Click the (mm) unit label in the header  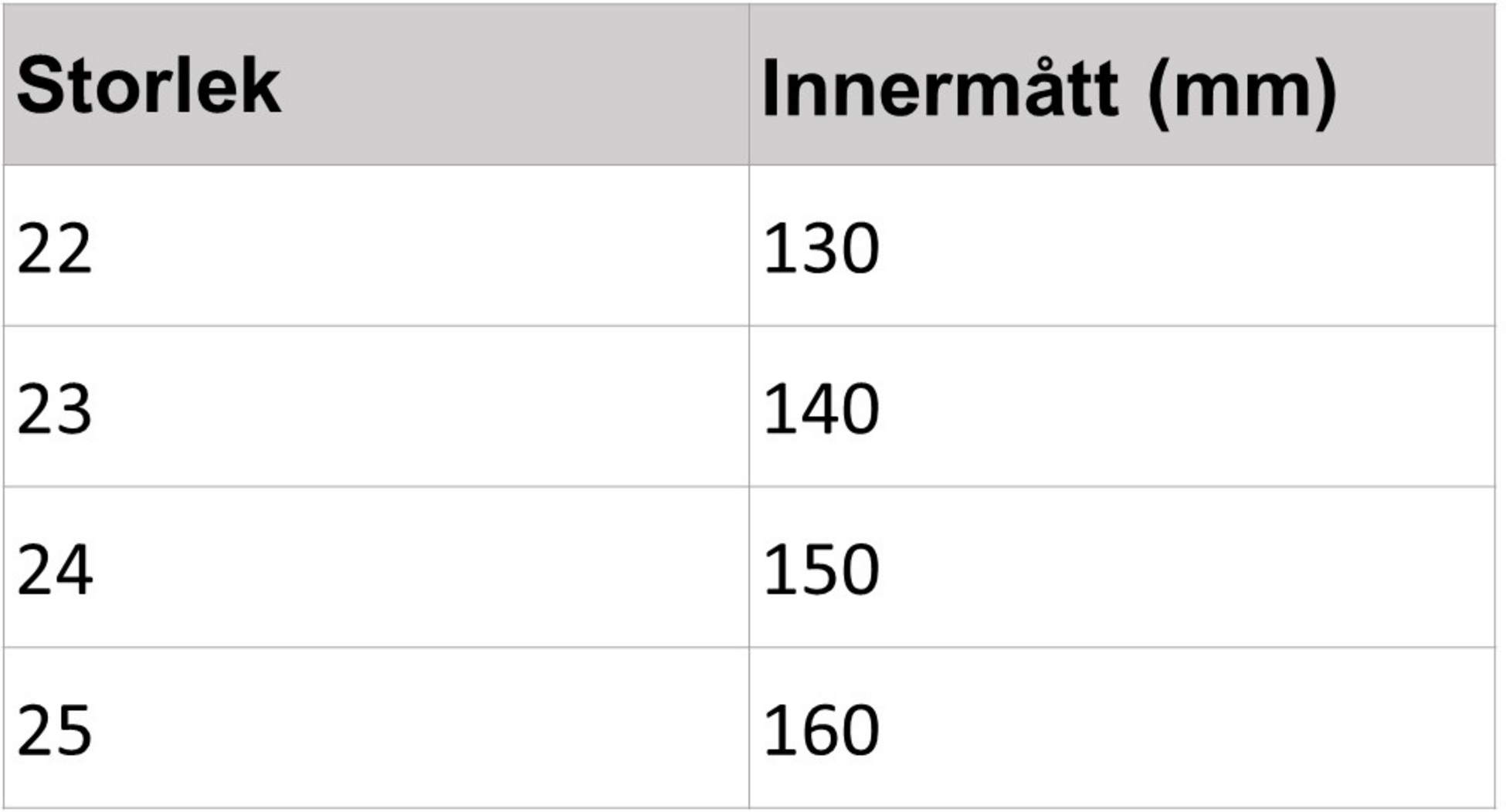(1242, 91)
